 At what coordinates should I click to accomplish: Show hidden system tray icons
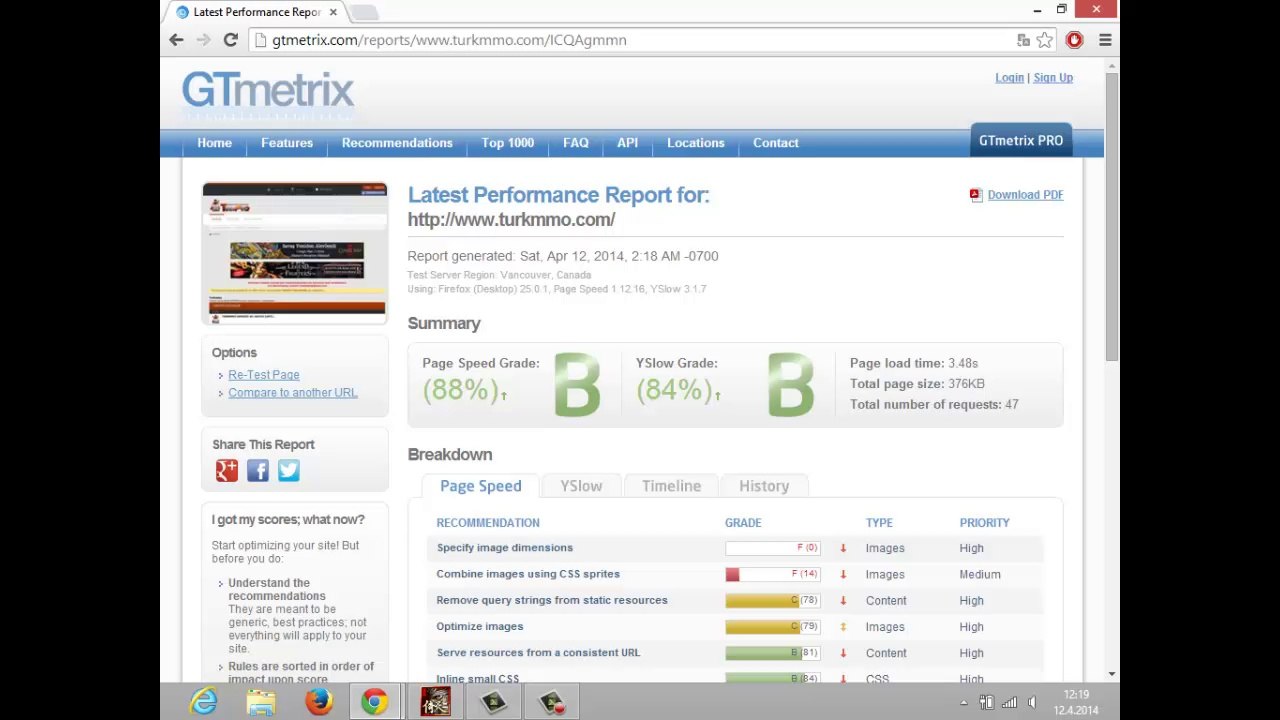(x=964, y=703)
